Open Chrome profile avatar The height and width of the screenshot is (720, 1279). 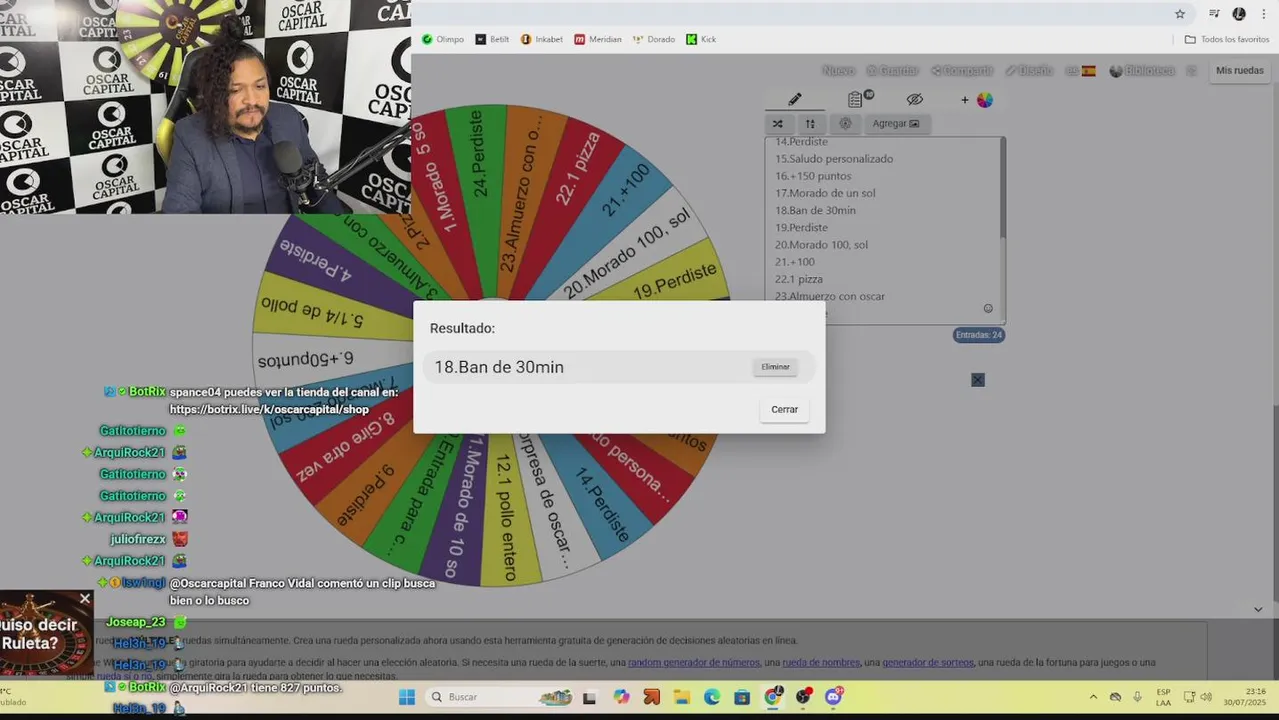[1239, 14]
